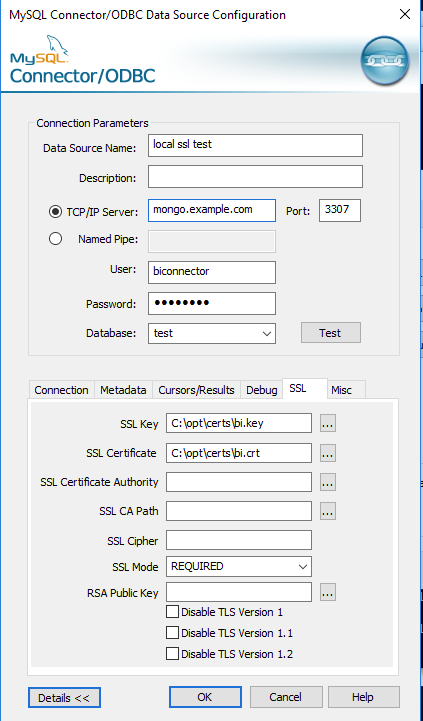This screenshot has height=721, width=423.
Task: Click the Connection Parameters group label
Action: (92, 123)
